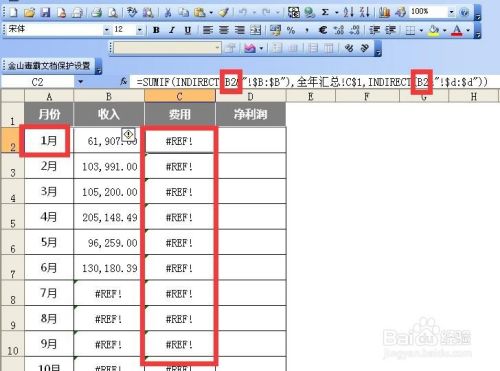Apply Currency style icon

(275, 30)
